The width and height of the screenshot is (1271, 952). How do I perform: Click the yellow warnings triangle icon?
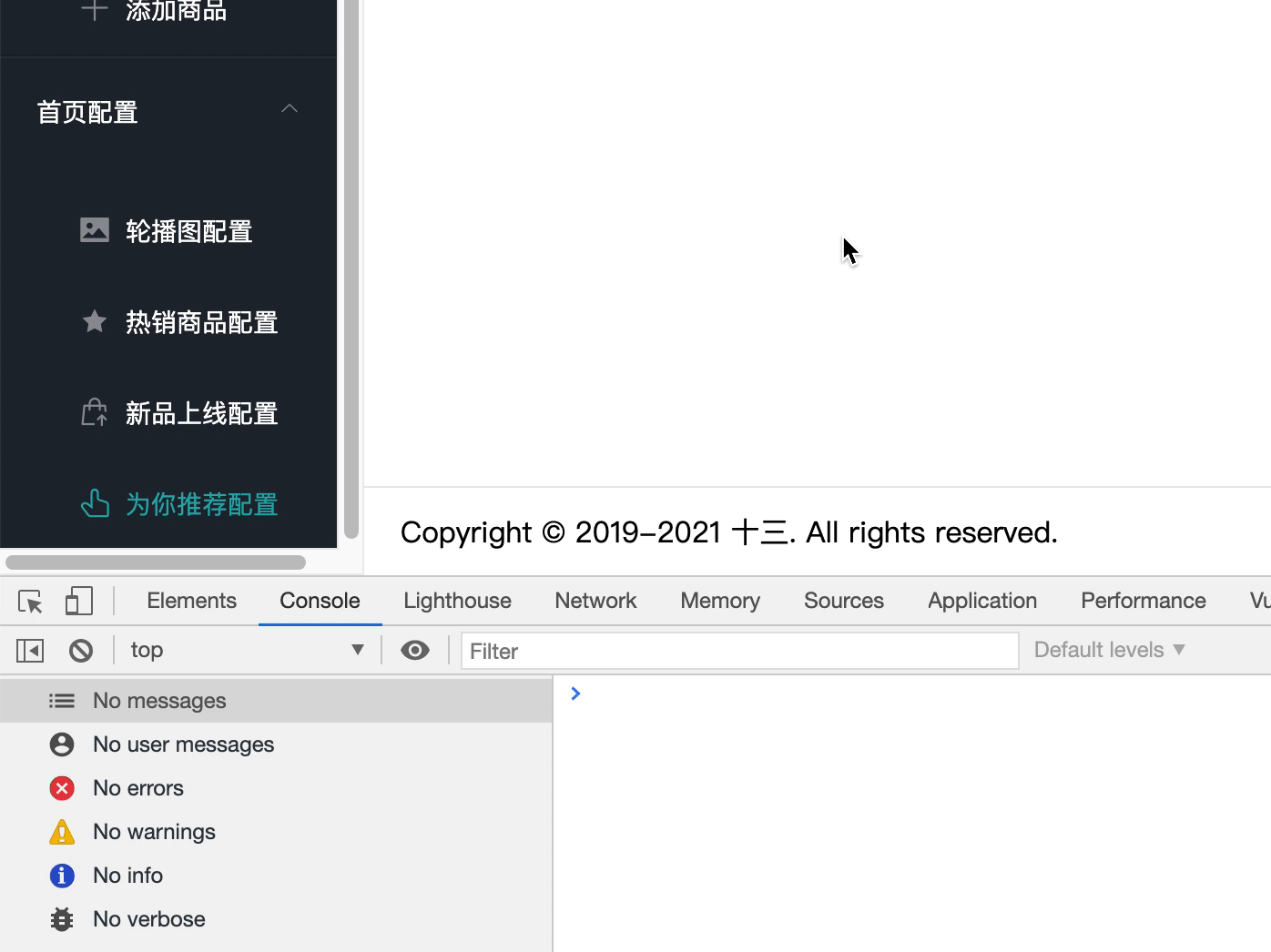pyautogui.click(x=62, y=832)
